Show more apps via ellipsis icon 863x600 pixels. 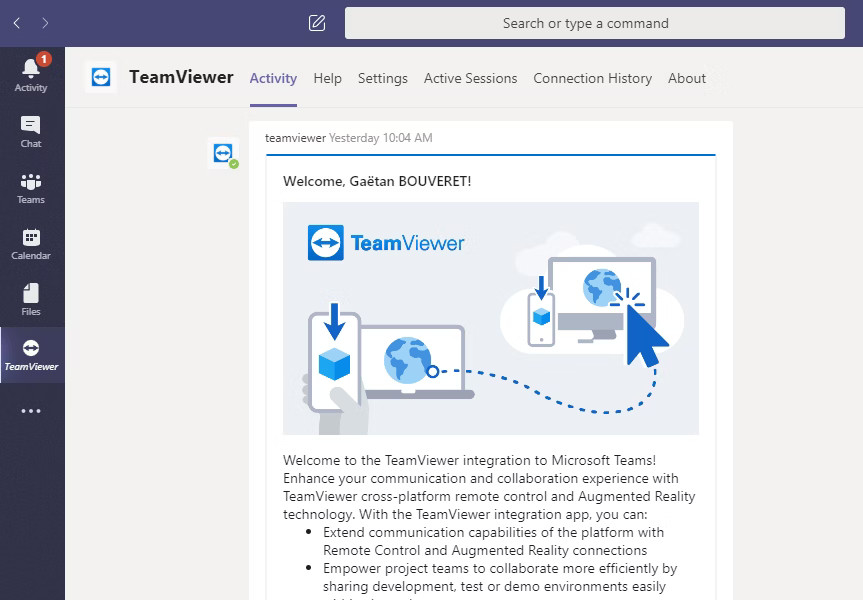[x=31, y=411]
